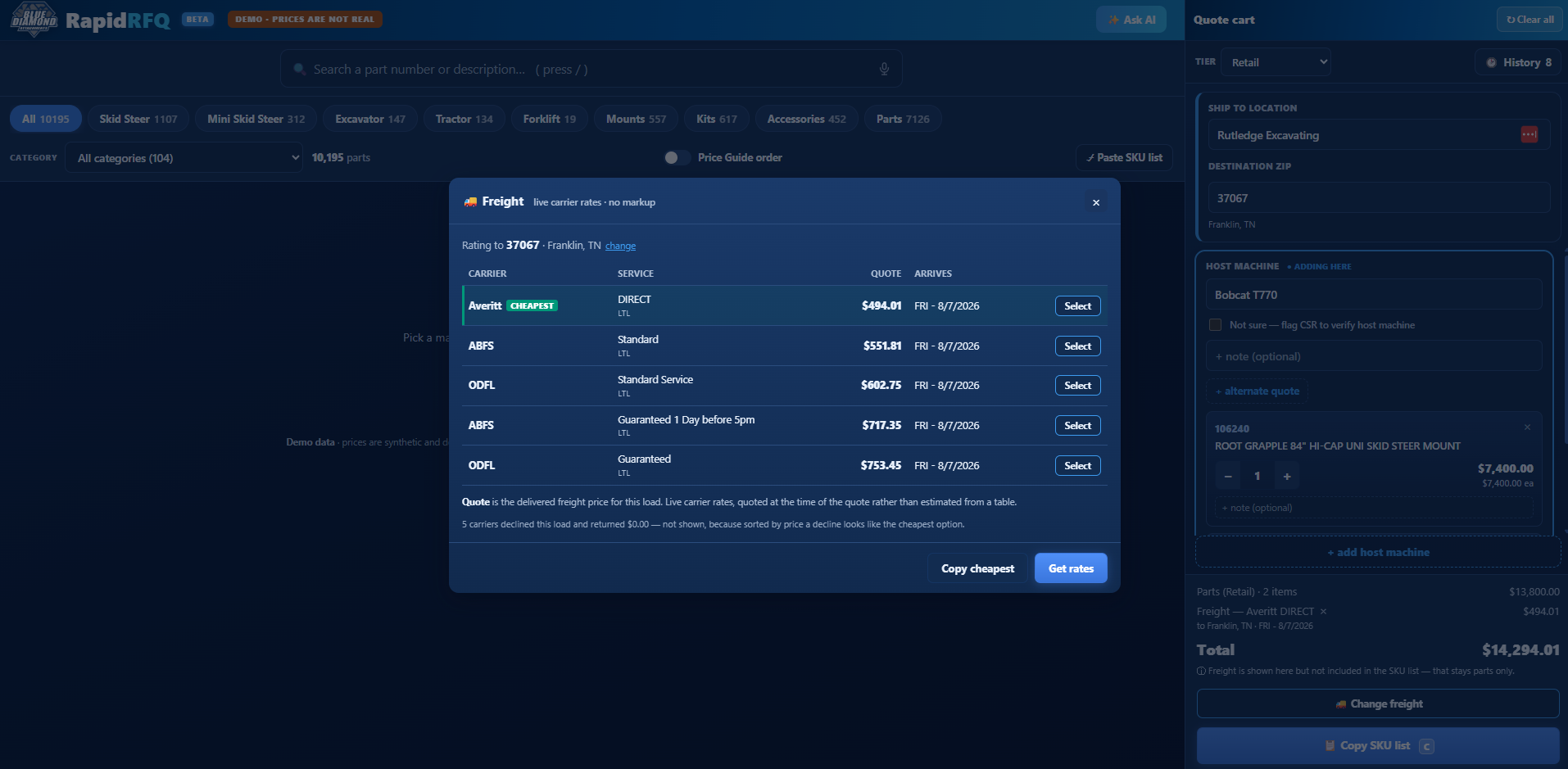Image resolution: width=1568 pixels, height=769 pixels.
Task: Click the Bobcat T770 host machine field
Action: [x=1374, y=294]
